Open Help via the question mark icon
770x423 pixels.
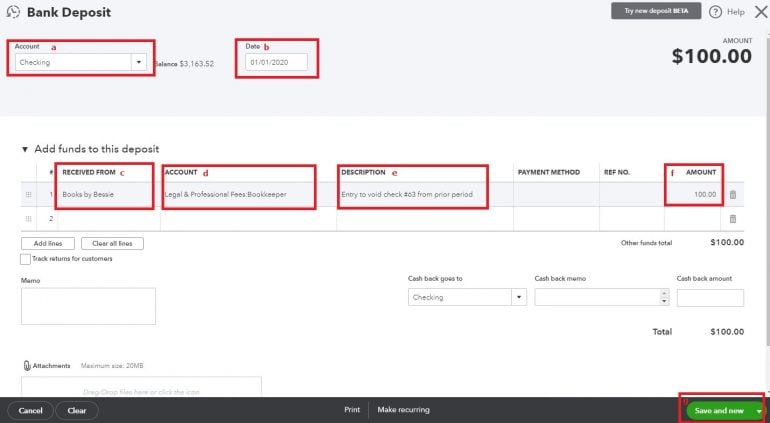pos(714,12)
